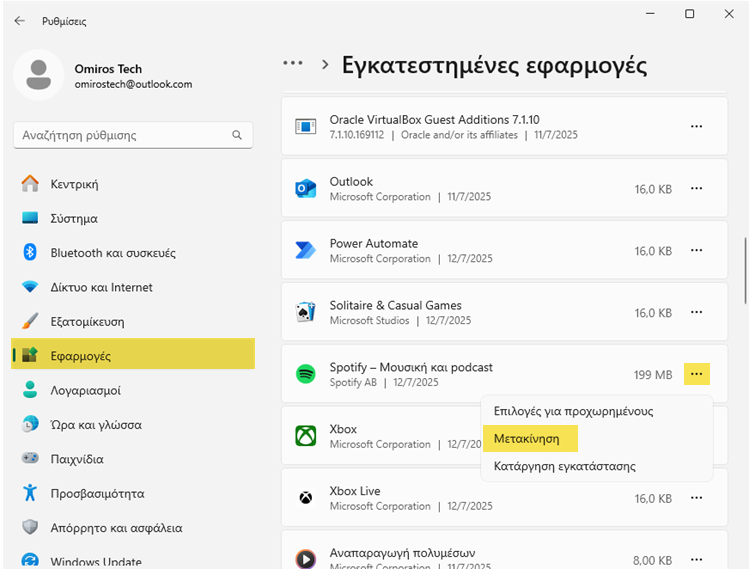Select the Εξατομίκευση section

(x=133, y=322)
